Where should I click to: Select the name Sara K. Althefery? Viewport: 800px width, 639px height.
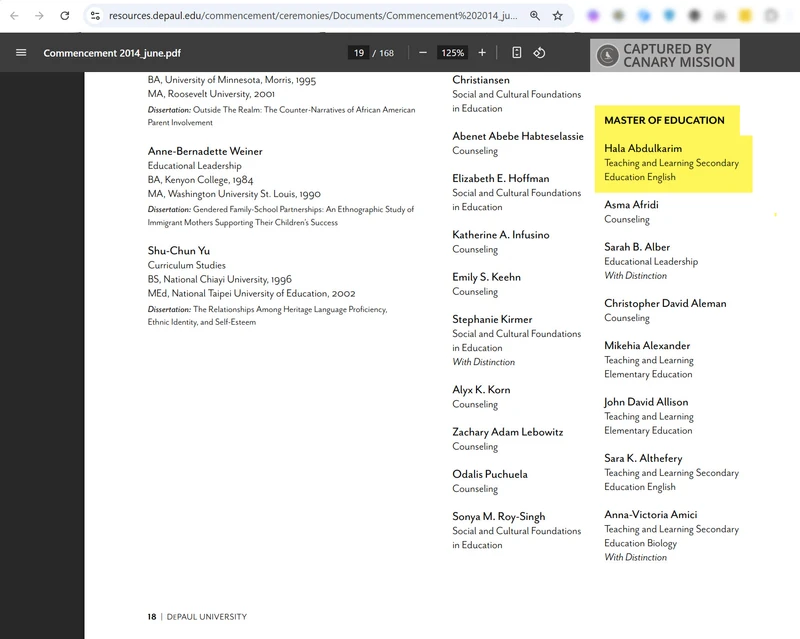pyautogui.click(x=643, y=458)
